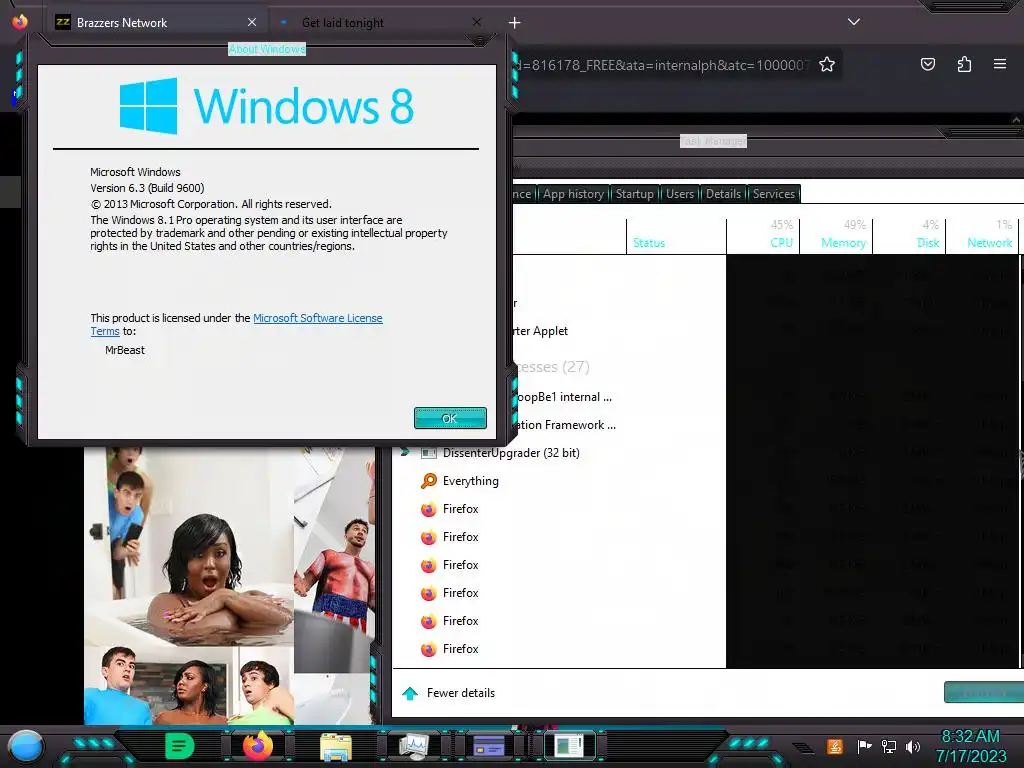Click the Save to Pocket icon
Image resolution: width=1024 pixels, height=768 pixels.
(927, 64)
